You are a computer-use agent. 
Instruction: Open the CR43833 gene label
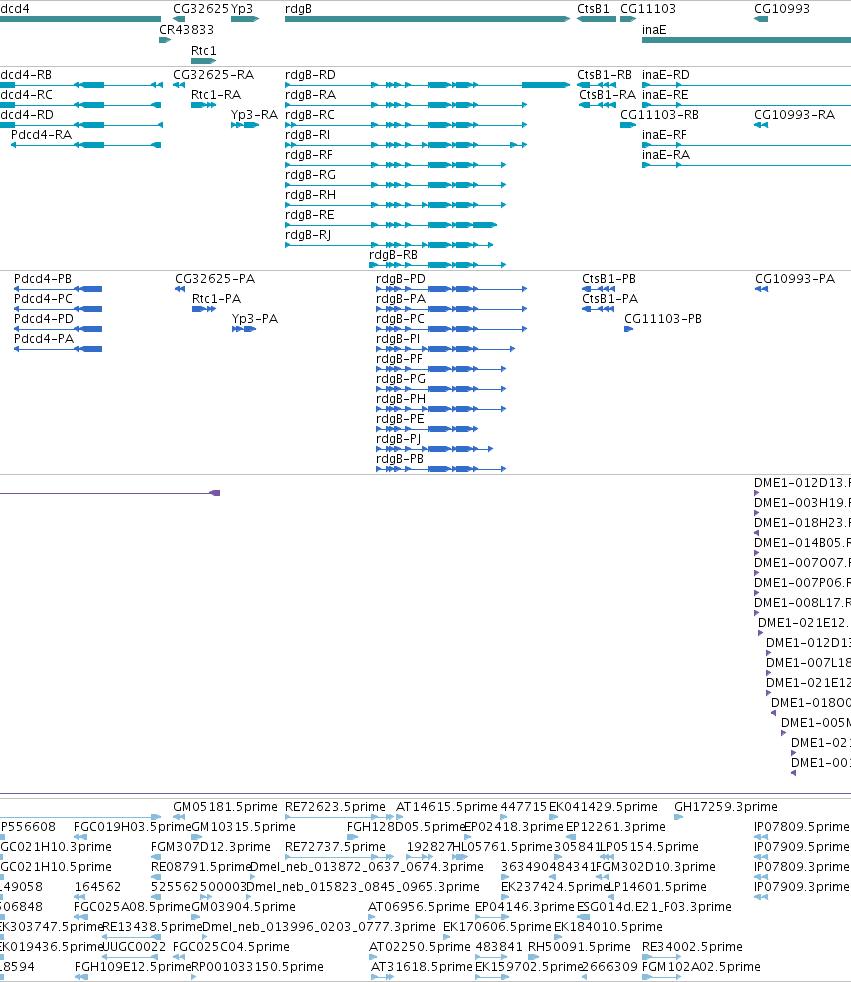click(x=187, y=29)
